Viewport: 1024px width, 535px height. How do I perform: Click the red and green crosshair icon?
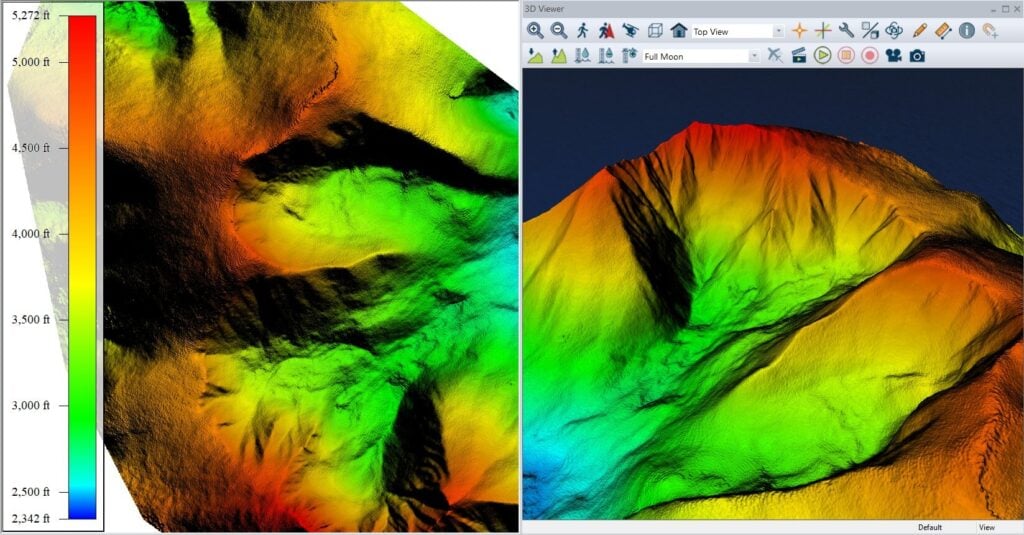pyautogui.click(x=822, y=31)
